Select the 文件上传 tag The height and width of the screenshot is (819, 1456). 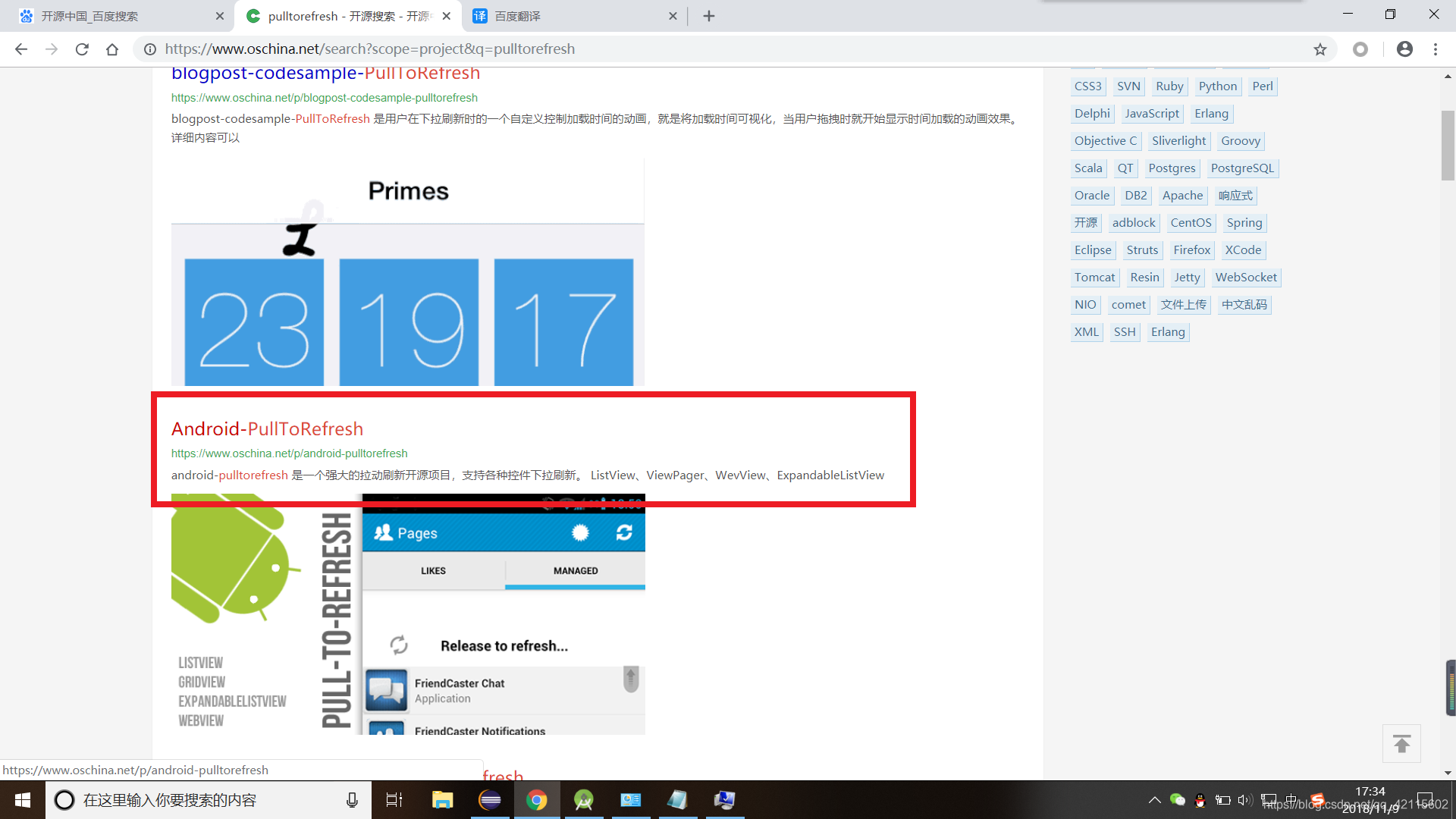coord(1183,305)
